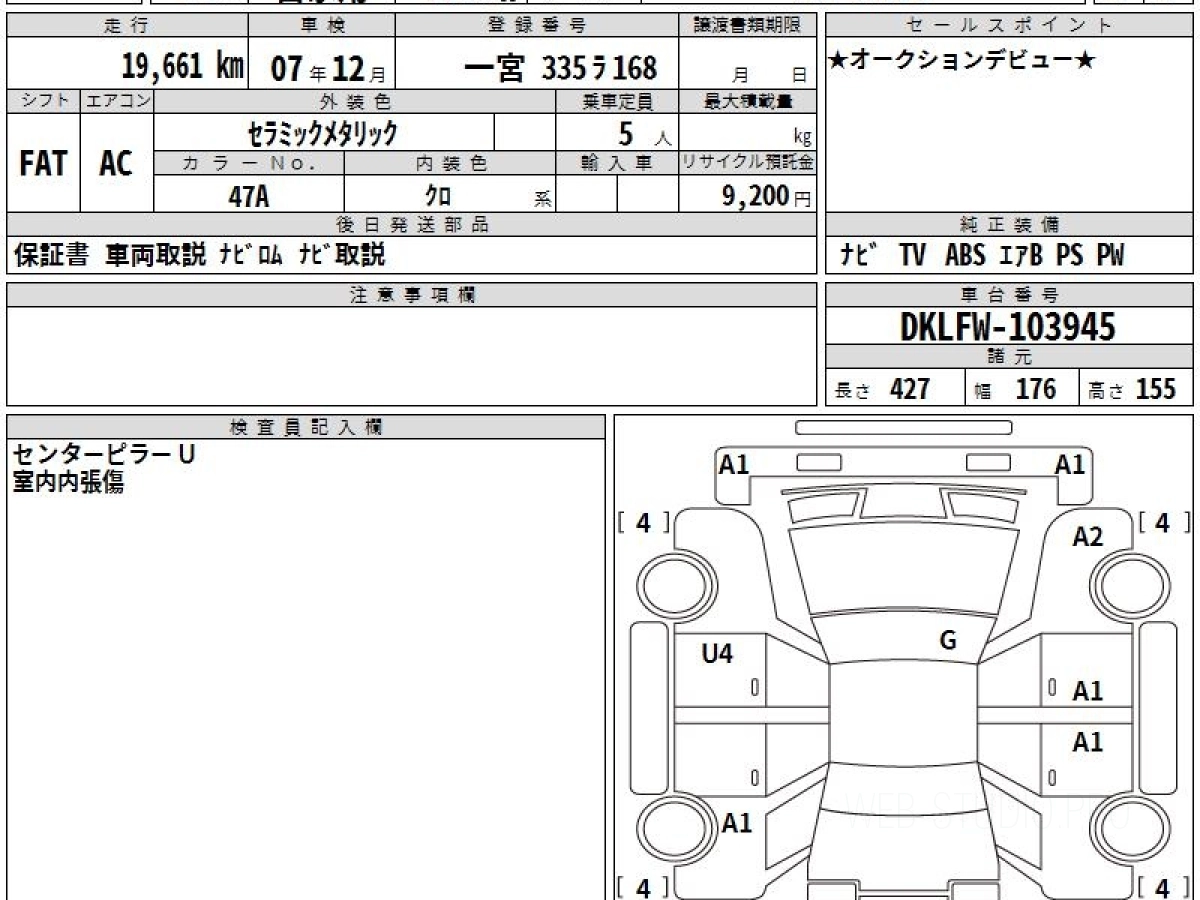Viewport: 1200px width, 900px height.
Task: Click the 譲渡書類期限 header cell
Action: click(x=748, y=26)
